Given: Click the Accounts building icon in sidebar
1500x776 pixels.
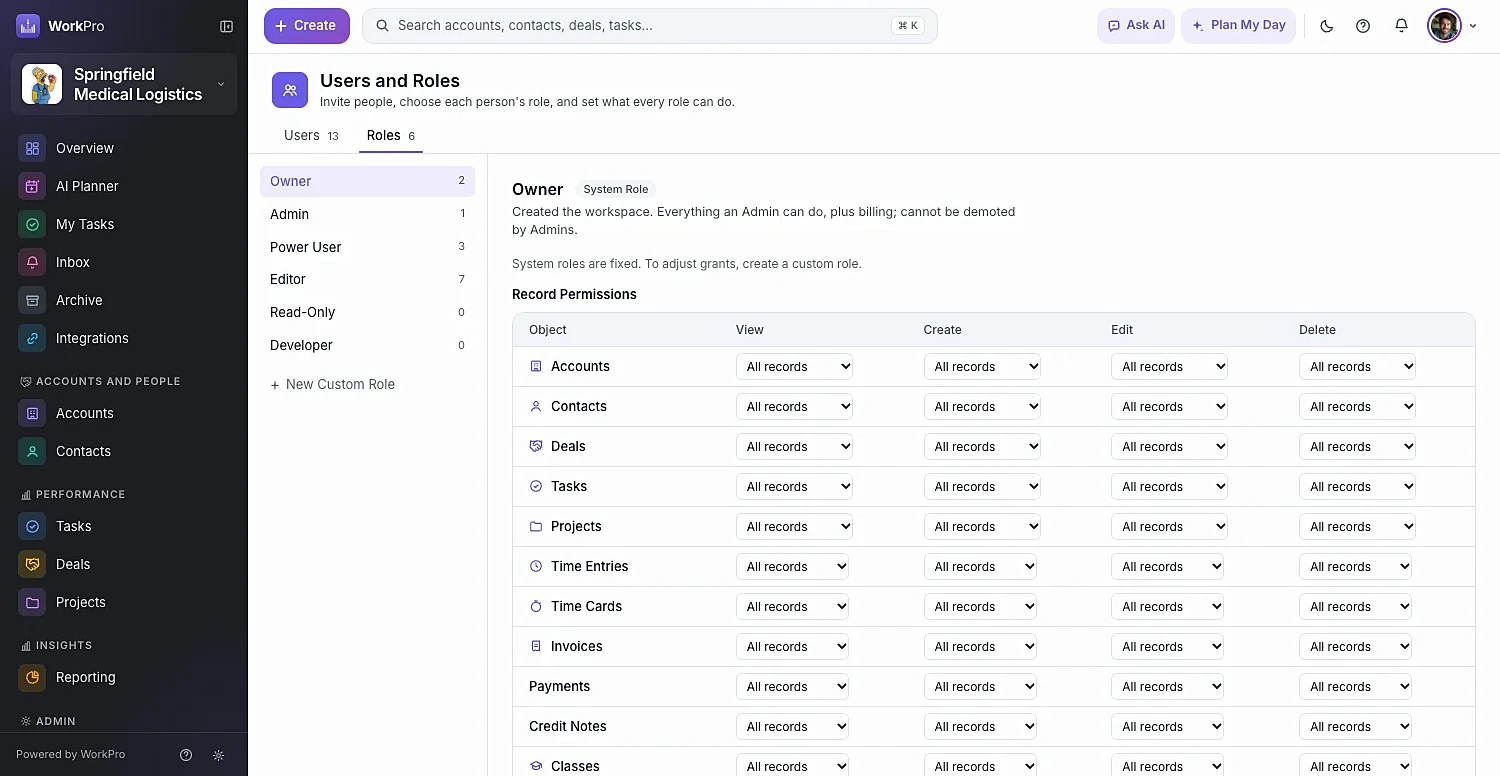Looking at the screenshot, I should pos(32,413).
